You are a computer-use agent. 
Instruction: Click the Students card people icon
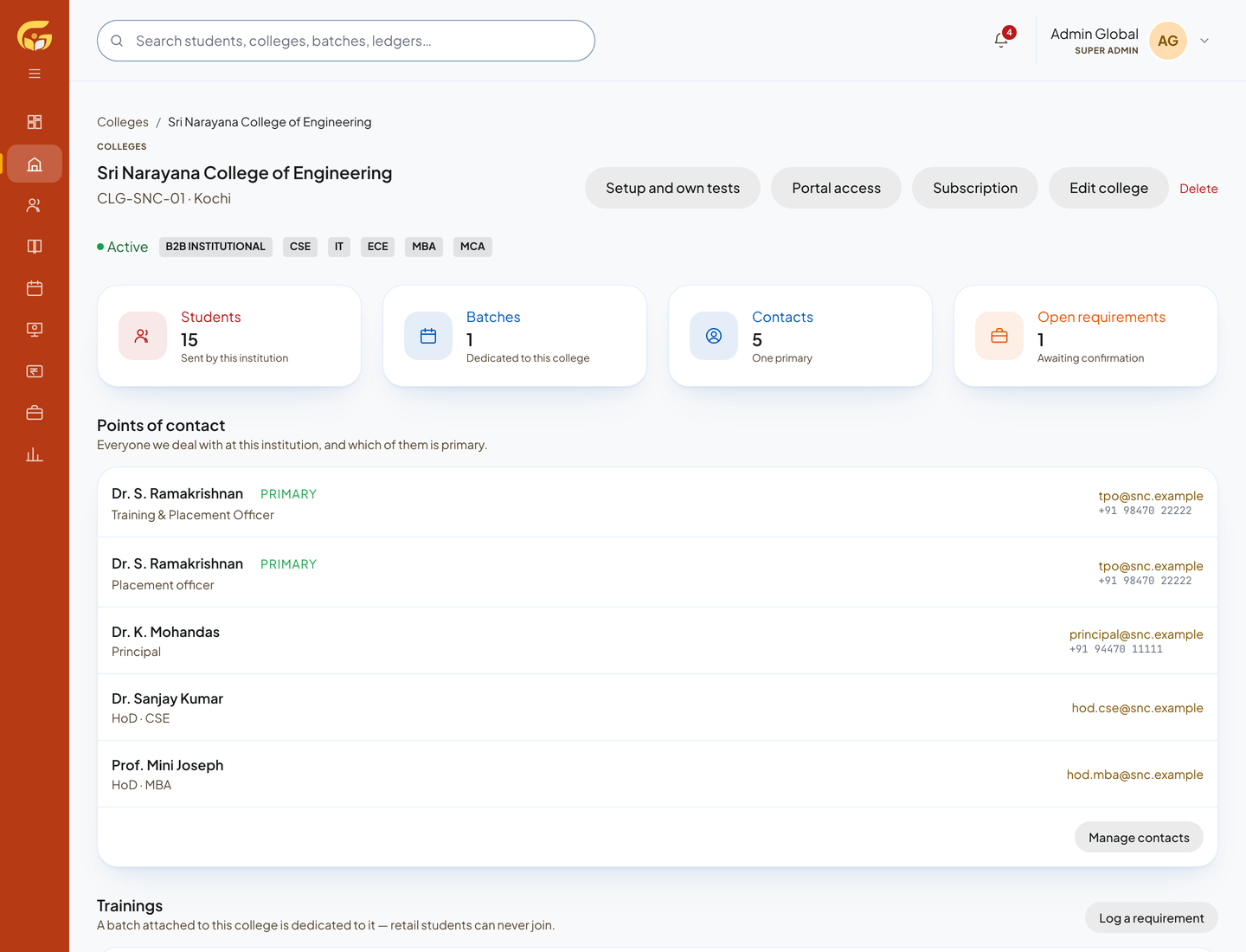(143, 336)
